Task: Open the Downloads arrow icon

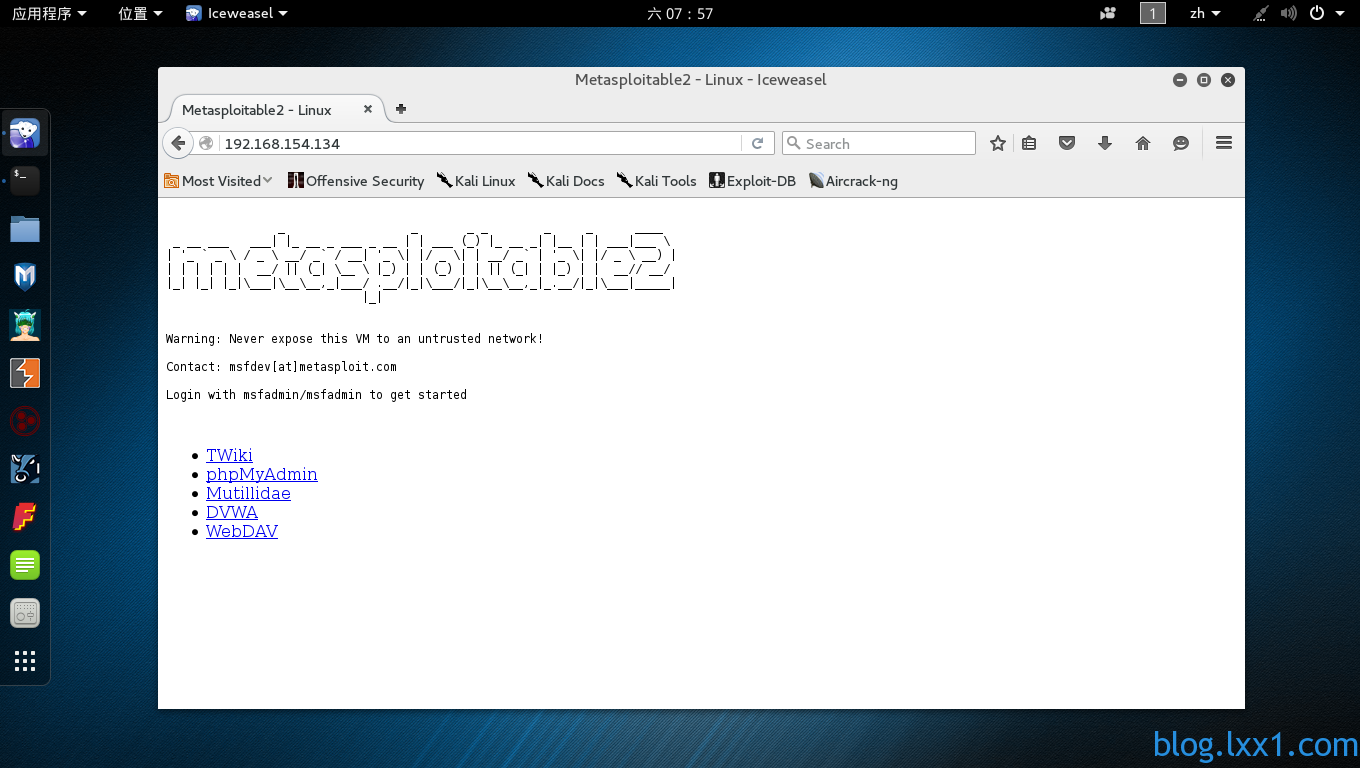Action: pos(1105,143)
